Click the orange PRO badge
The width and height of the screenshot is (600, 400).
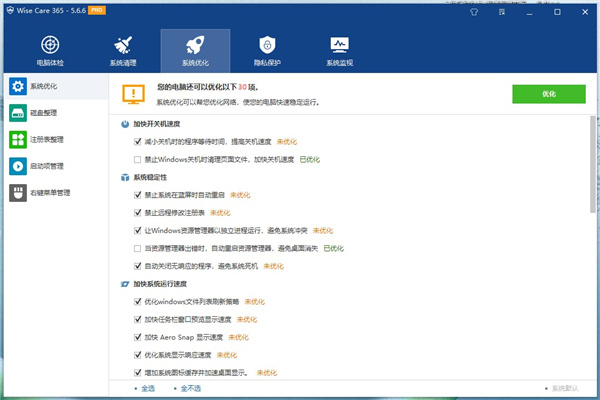[97, 10]
